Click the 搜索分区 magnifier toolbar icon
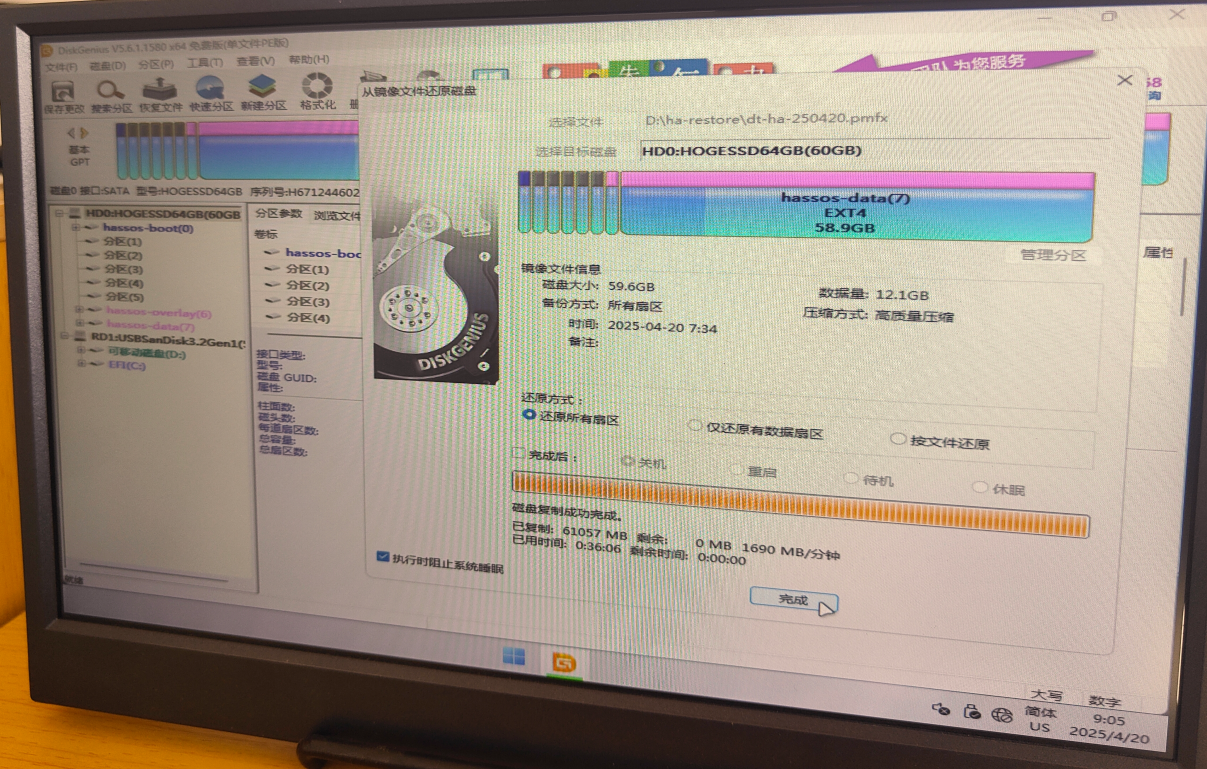The height and width of the screenshot is (769, 1207). pos(111,92)
